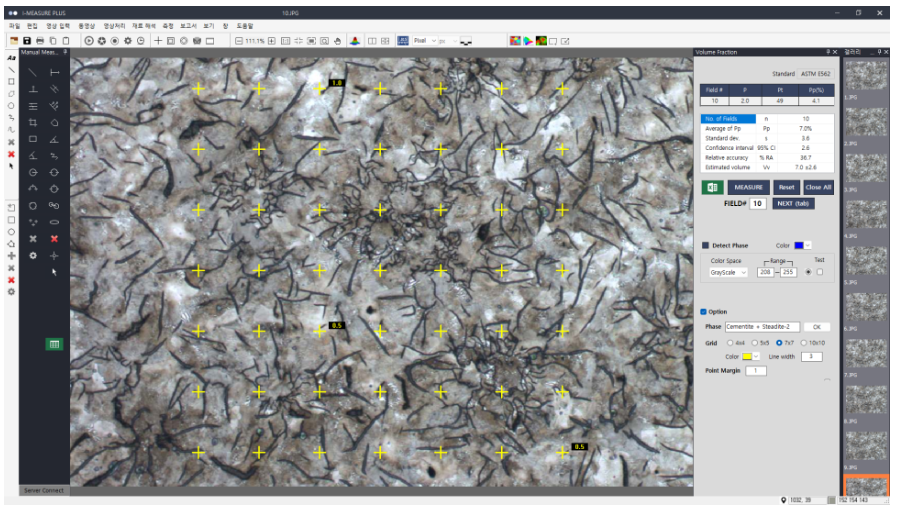Click the target crosshair tool in Manual Meas panel
897x510 pixels.
[54, 256]
